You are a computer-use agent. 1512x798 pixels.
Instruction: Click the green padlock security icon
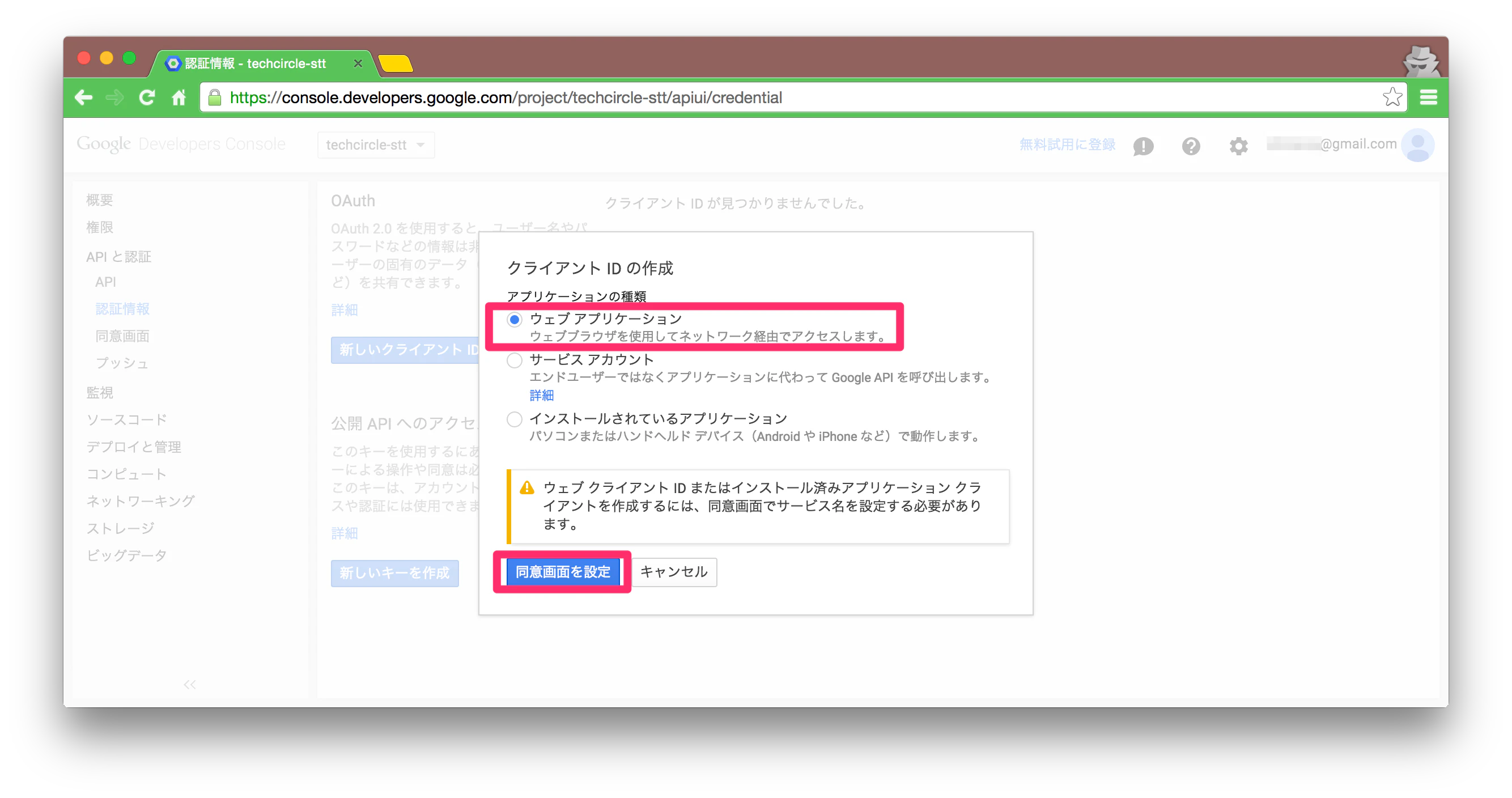215,97
